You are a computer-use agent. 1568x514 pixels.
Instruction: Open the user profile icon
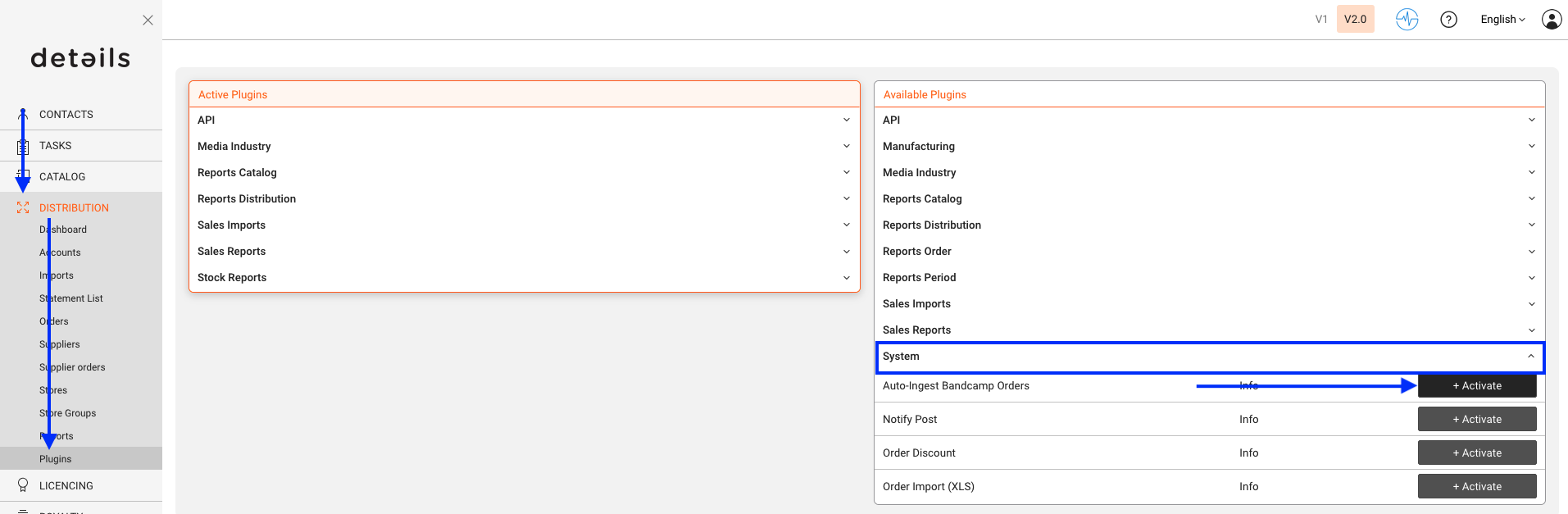(1552, 20)
